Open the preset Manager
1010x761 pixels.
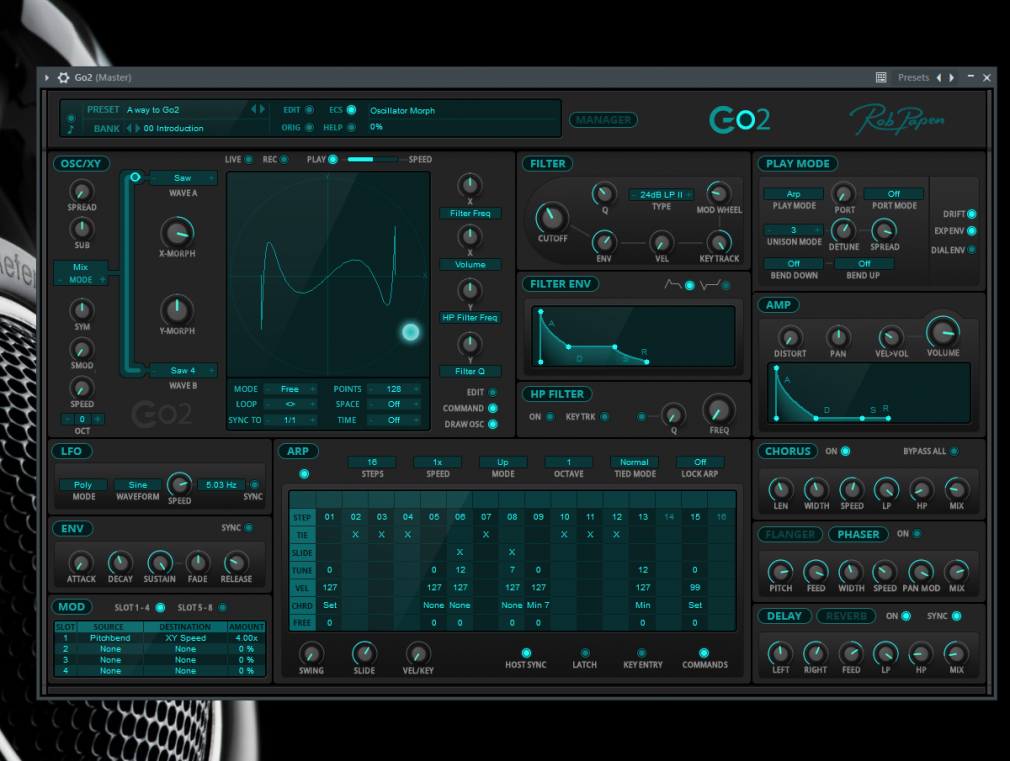[604, 120]
